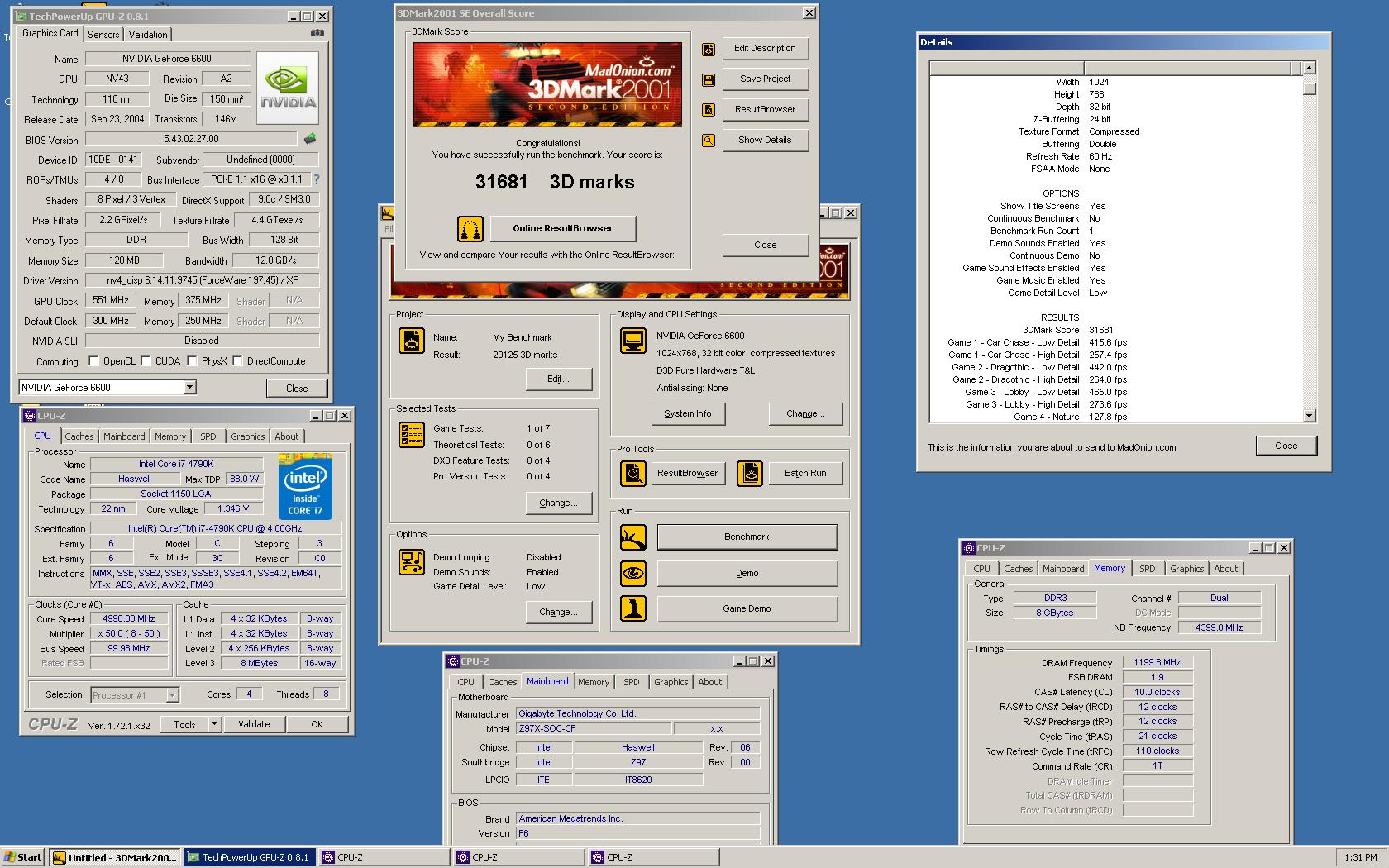Click the Pro Tools ResultBrowser magnifier icon
This screenshot has width=1389, height=868.
(633, 474)
